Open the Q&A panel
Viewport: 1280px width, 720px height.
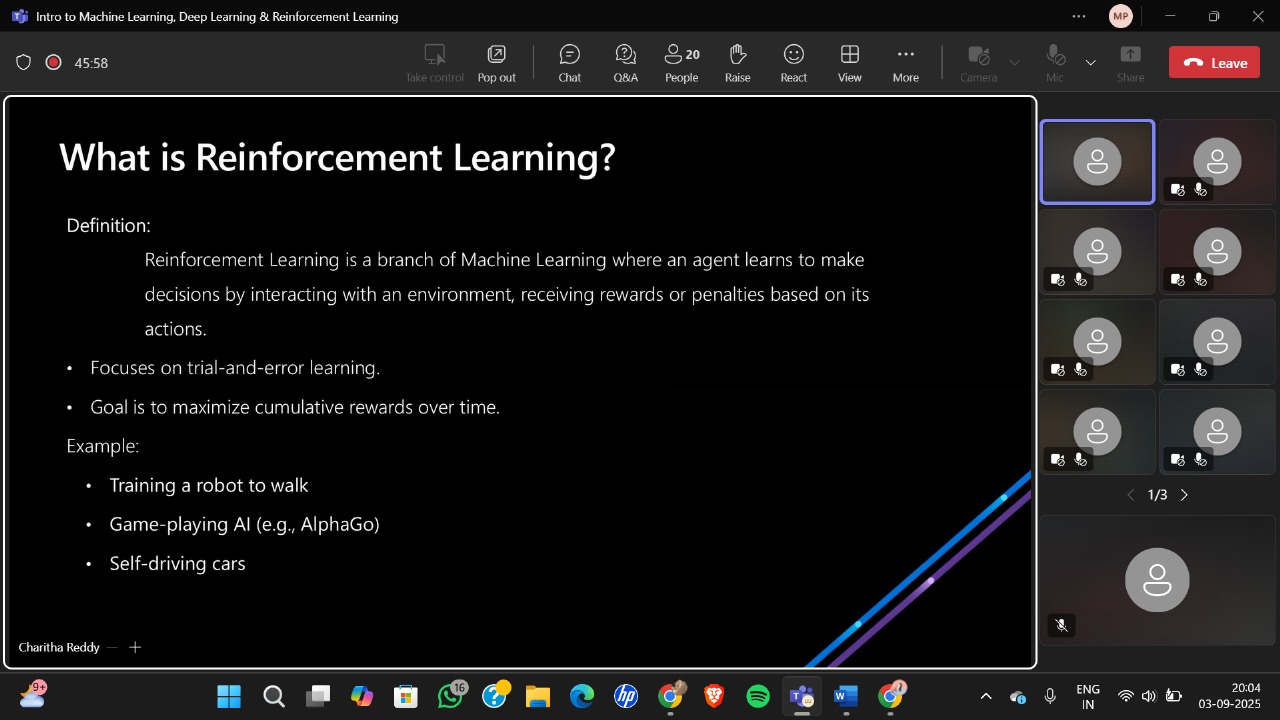pyautogui.click(x=625, y=62)
